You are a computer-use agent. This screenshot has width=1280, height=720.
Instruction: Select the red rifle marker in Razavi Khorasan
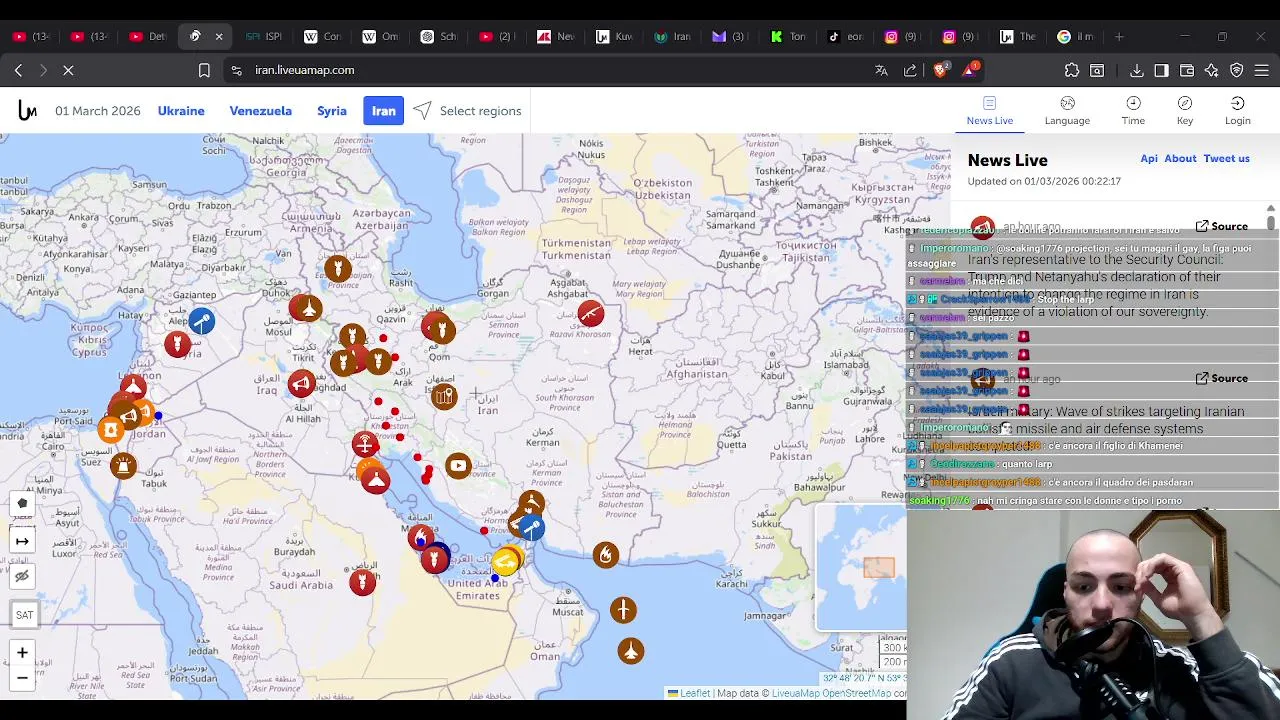(x=590, y=314)
